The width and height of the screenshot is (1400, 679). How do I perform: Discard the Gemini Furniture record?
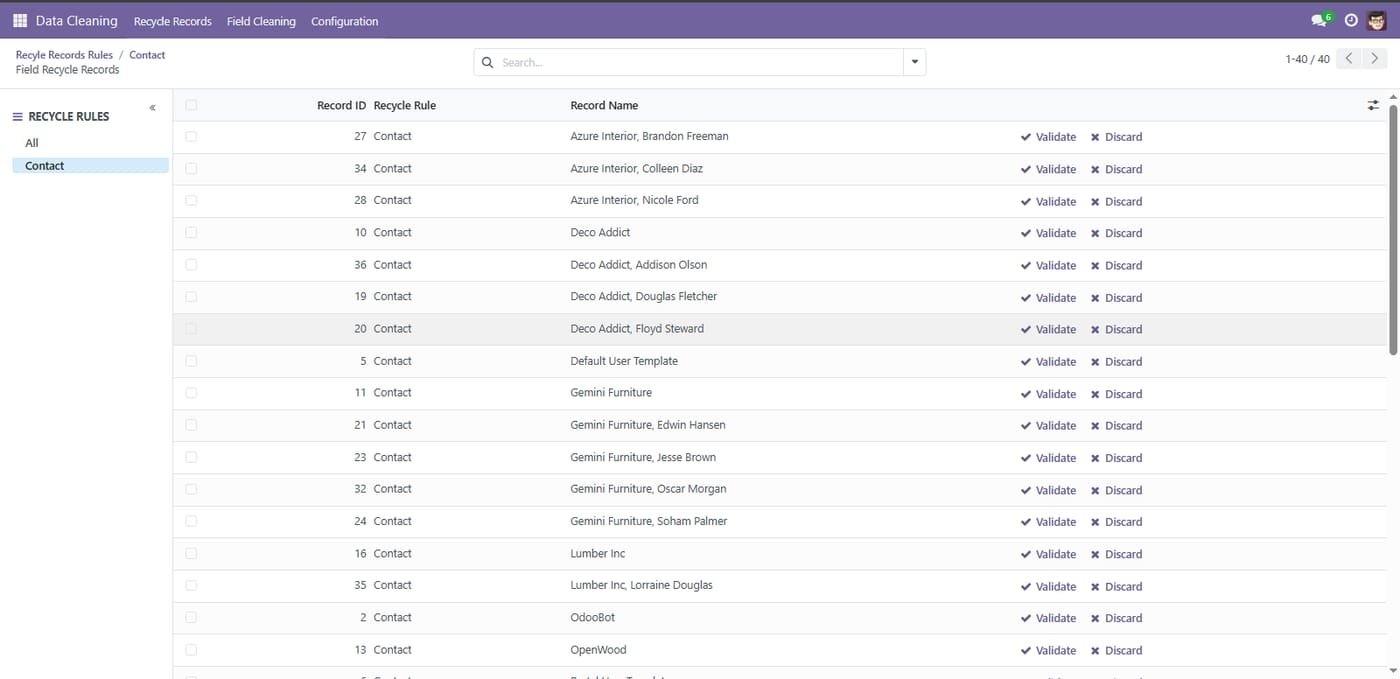1116,394
